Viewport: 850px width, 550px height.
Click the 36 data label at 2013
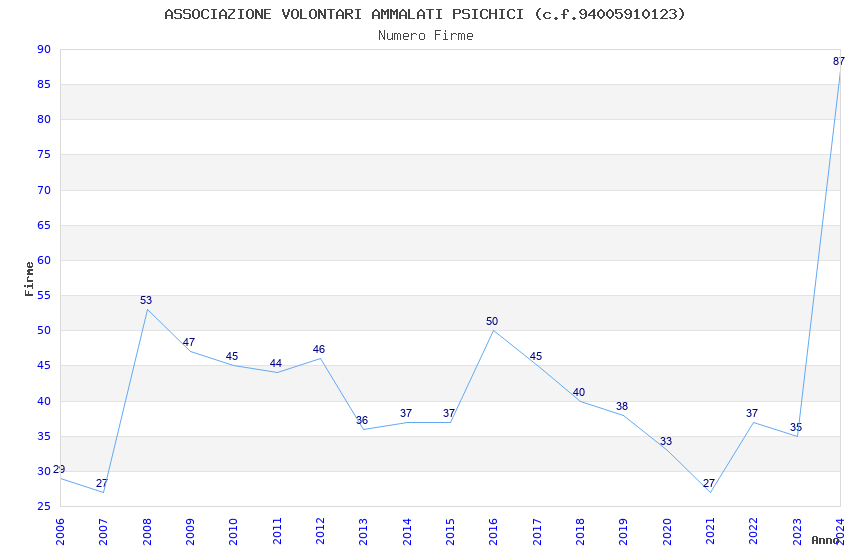362,420
